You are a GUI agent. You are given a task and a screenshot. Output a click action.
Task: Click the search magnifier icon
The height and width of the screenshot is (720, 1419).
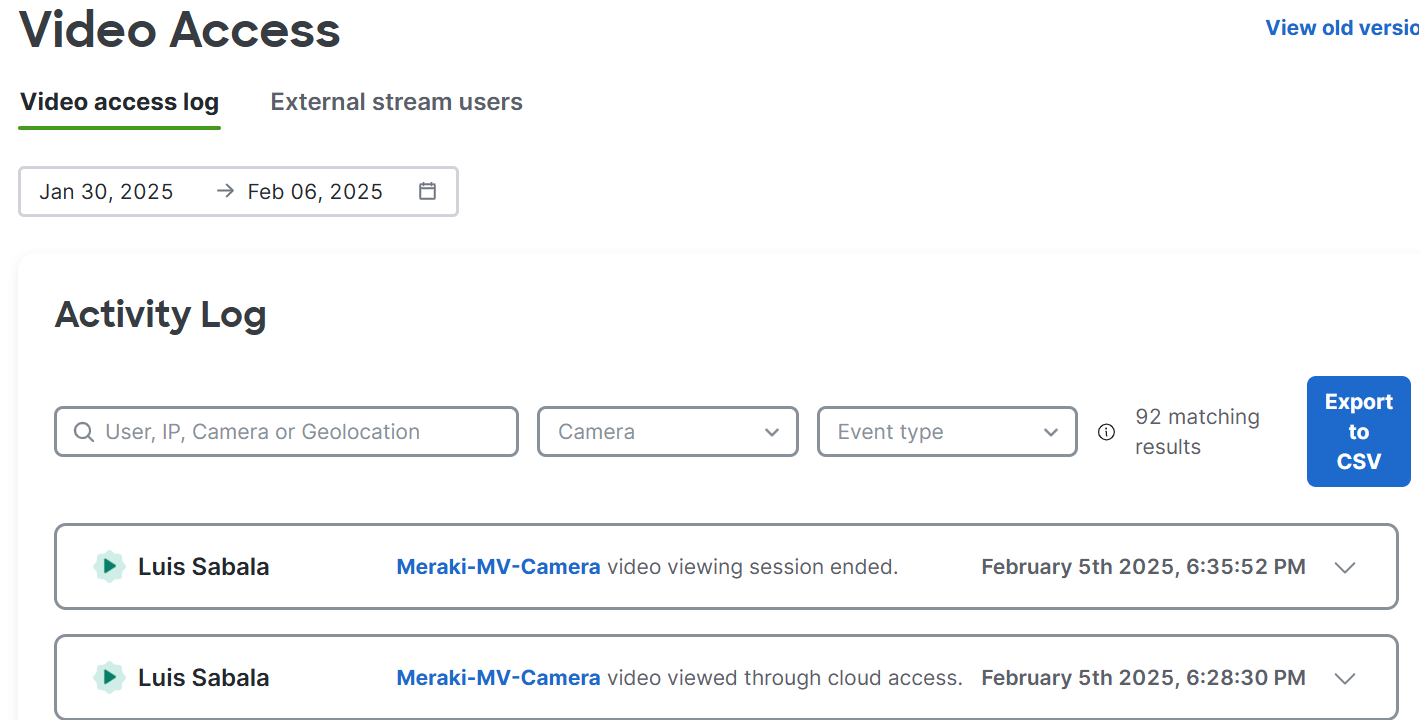click(x=84, y=432)
